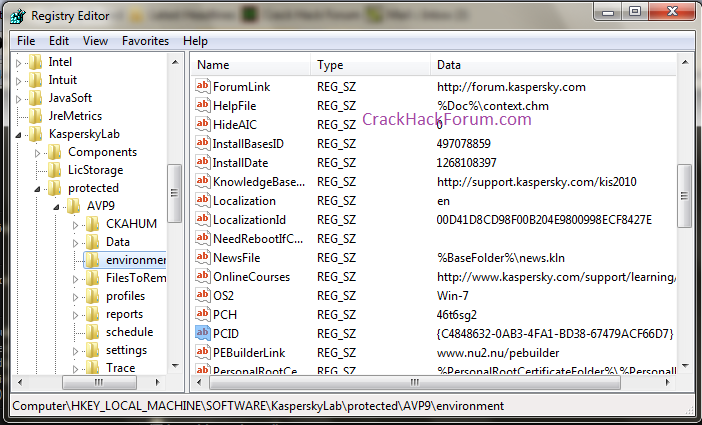The image size is (702, 425).
Task: Click the NewsFile value icon
Action: coord(203,258)
